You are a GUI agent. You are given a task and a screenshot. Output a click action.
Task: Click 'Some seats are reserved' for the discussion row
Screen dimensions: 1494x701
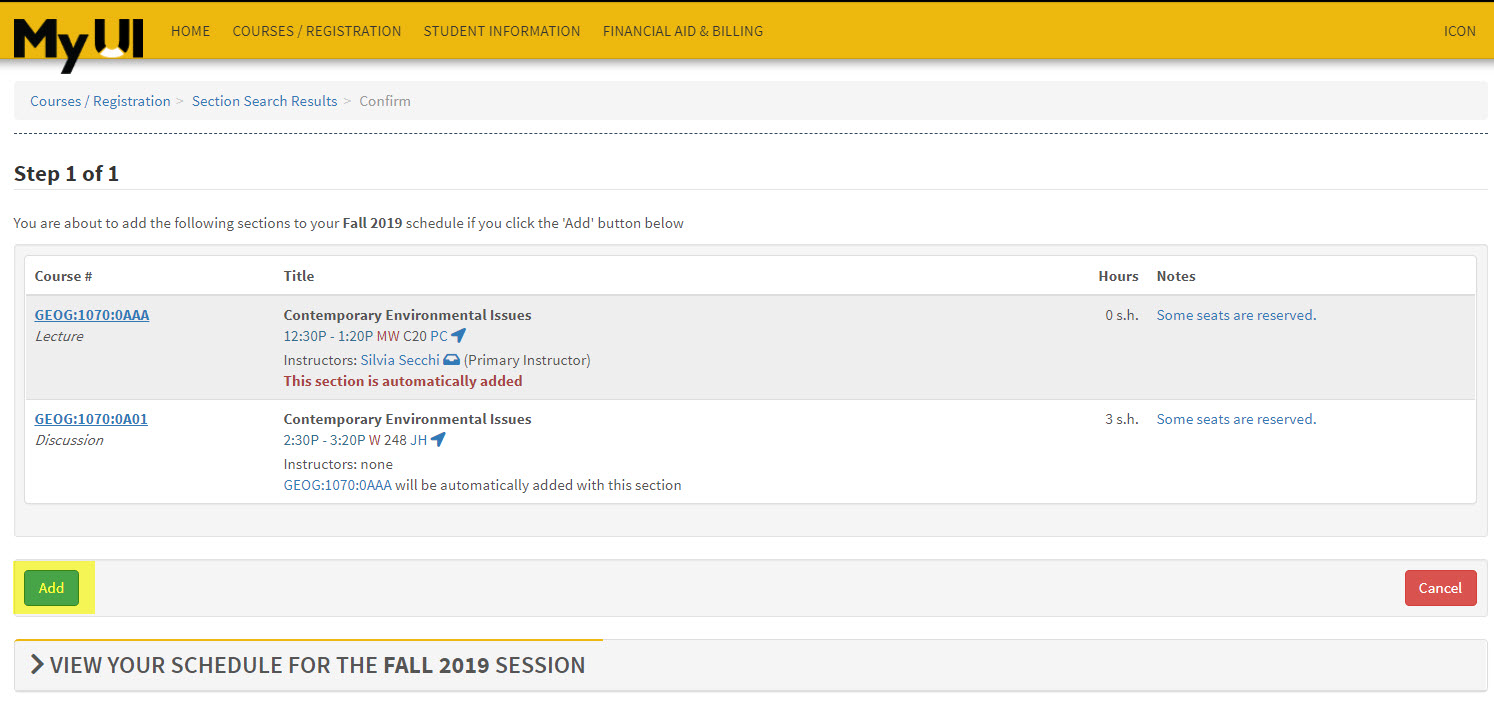pos(1236,419)
